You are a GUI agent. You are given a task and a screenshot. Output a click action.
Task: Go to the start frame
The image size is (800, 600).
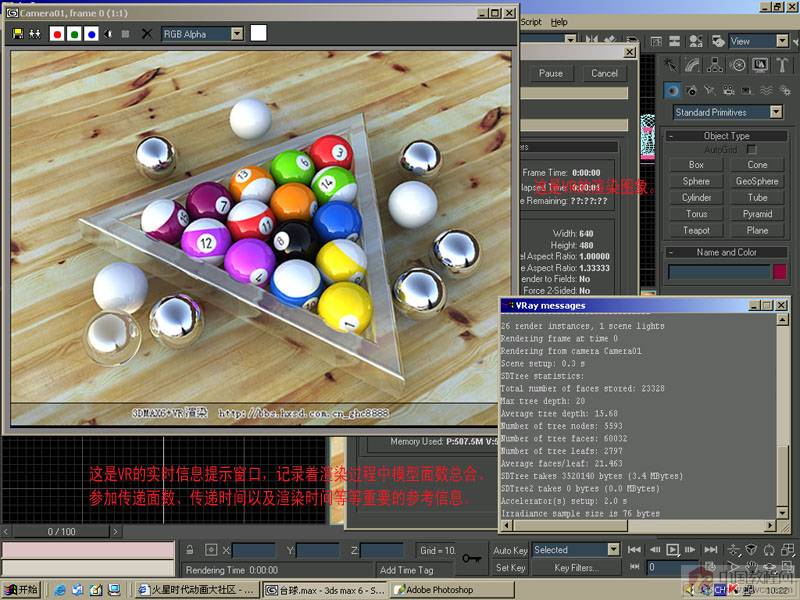tap(634, 549)
